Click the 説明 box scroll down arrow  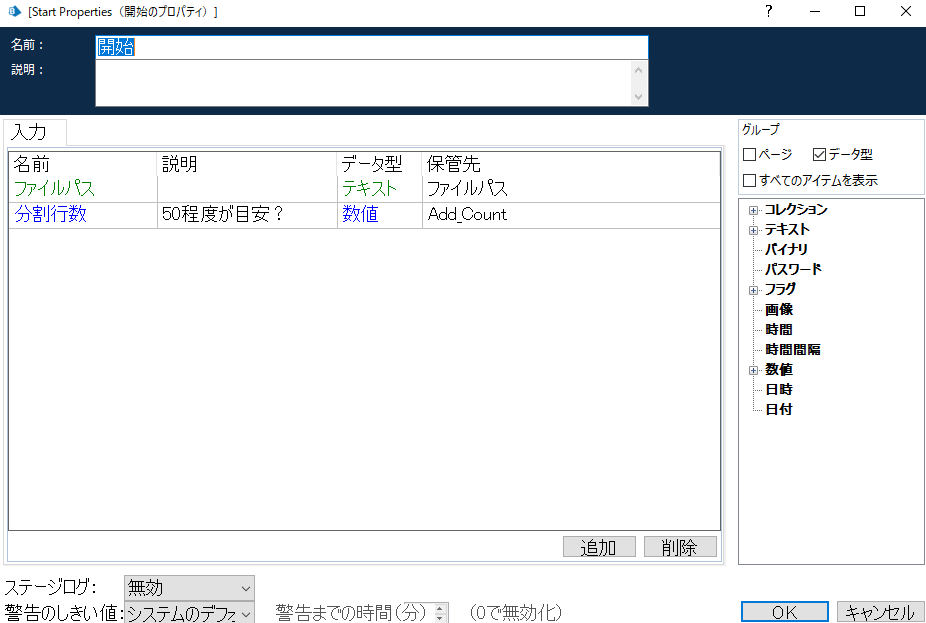coord(638,97)
